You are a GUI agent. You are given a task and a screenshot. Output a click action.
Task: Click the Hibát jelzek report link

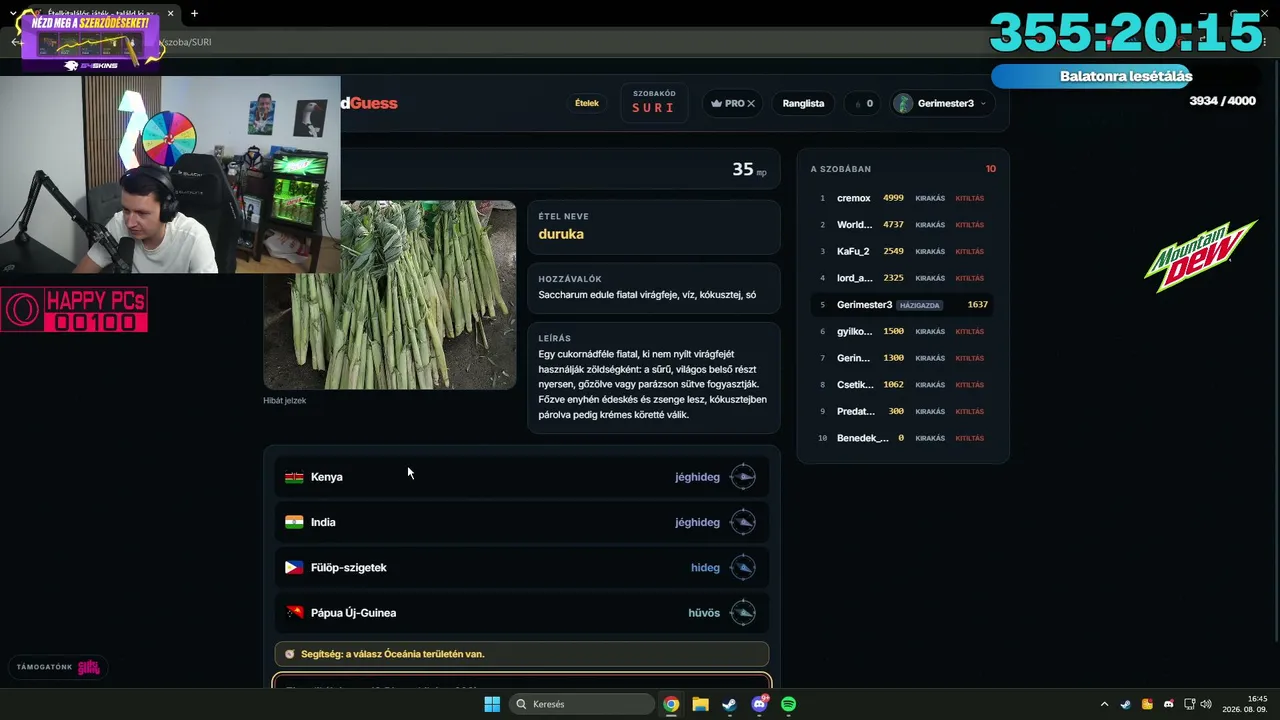(285, 400)
